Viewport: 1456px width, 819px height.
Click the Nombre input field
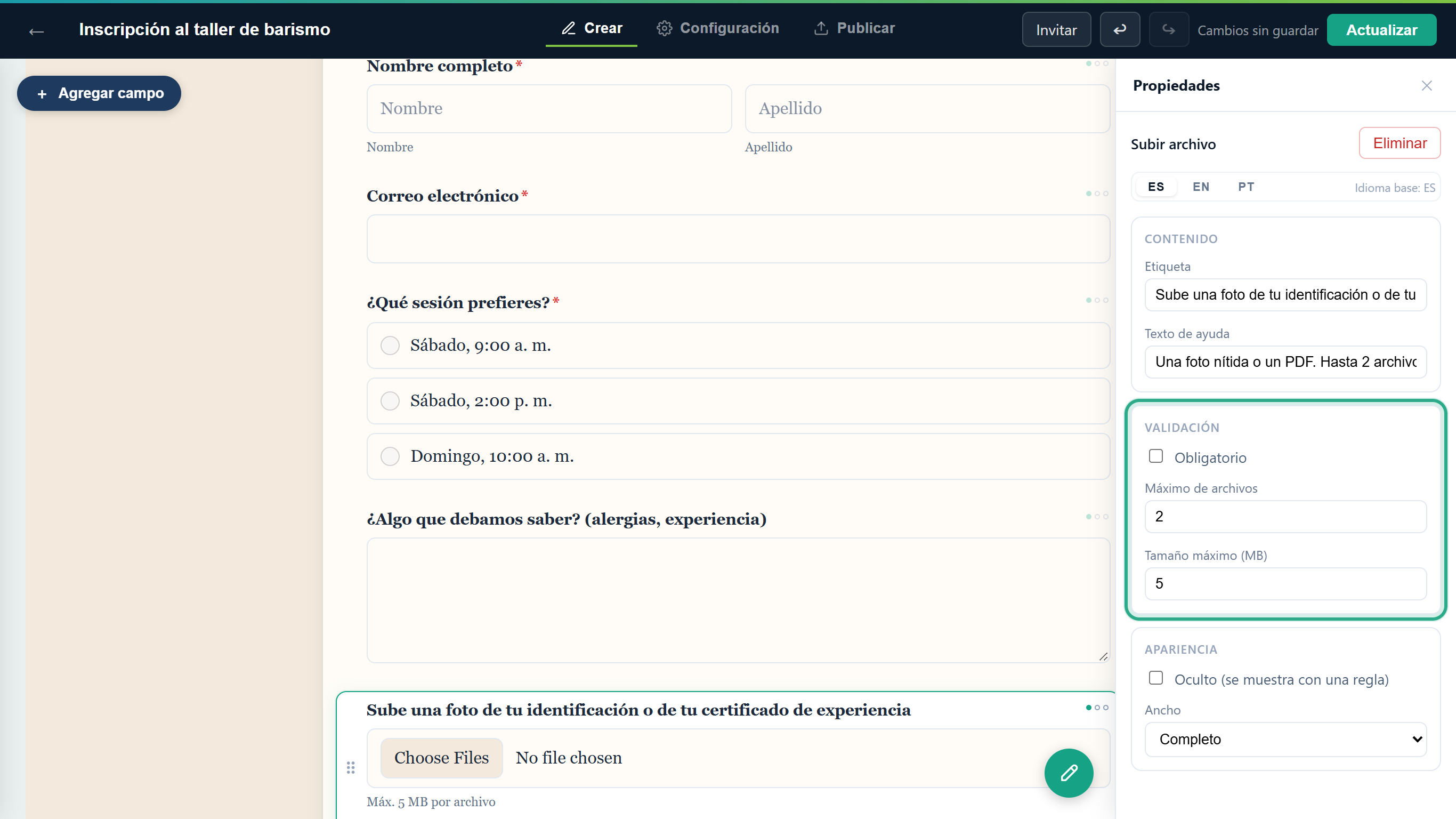tap(549, 109)
